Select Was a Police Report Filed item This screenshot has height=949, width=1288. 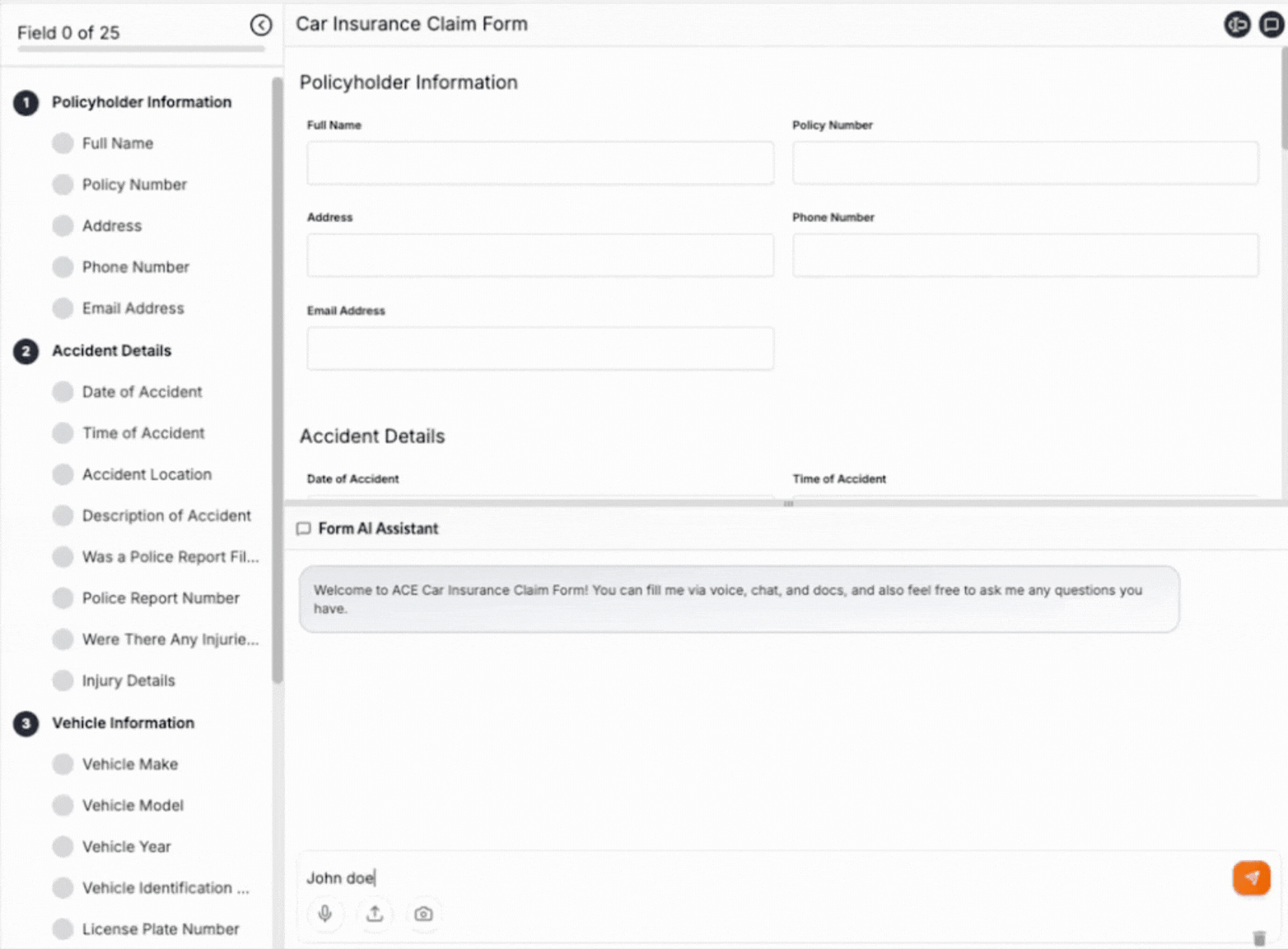point(156,557)
